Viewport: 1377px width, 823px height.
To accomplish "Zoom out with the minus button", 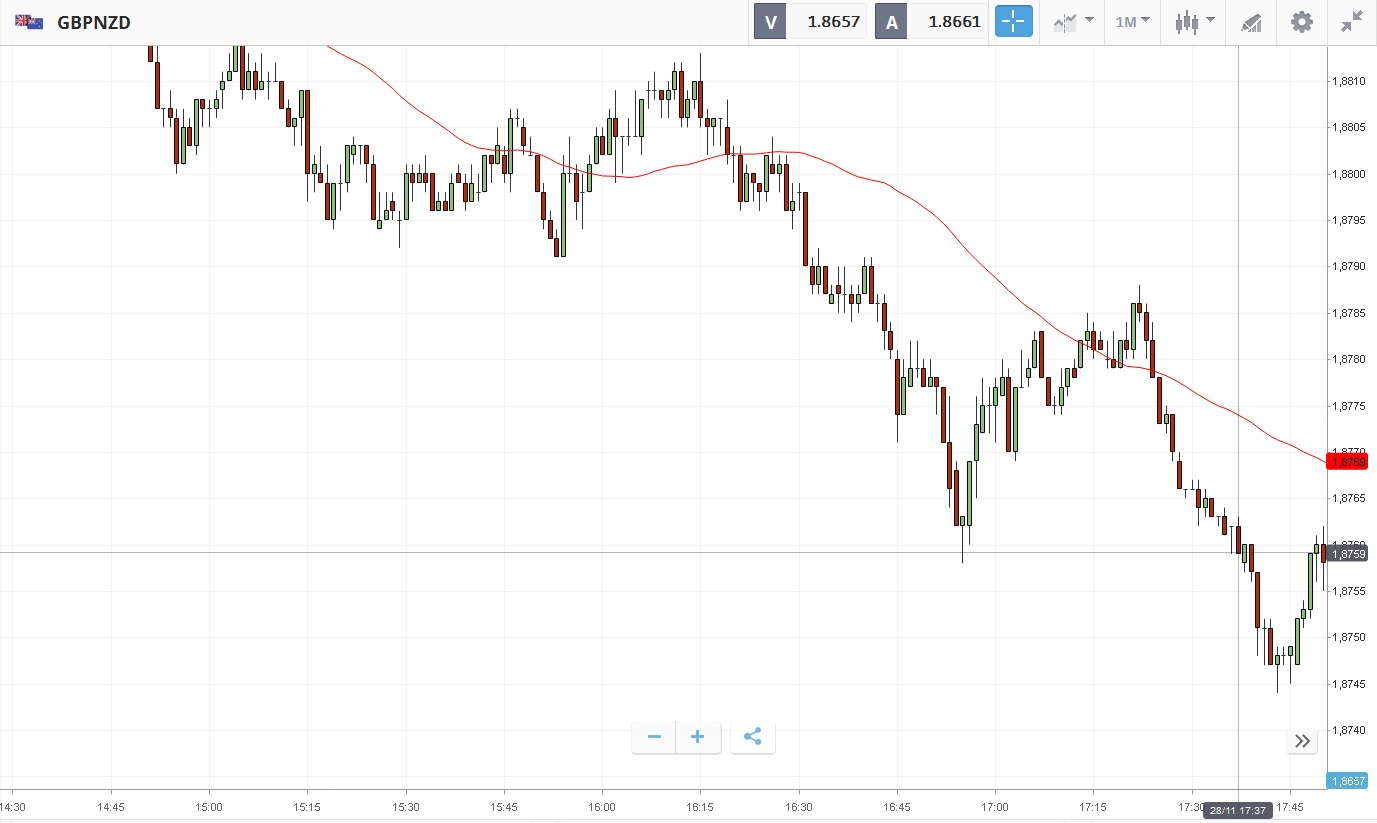I will (x=654, y=738).
